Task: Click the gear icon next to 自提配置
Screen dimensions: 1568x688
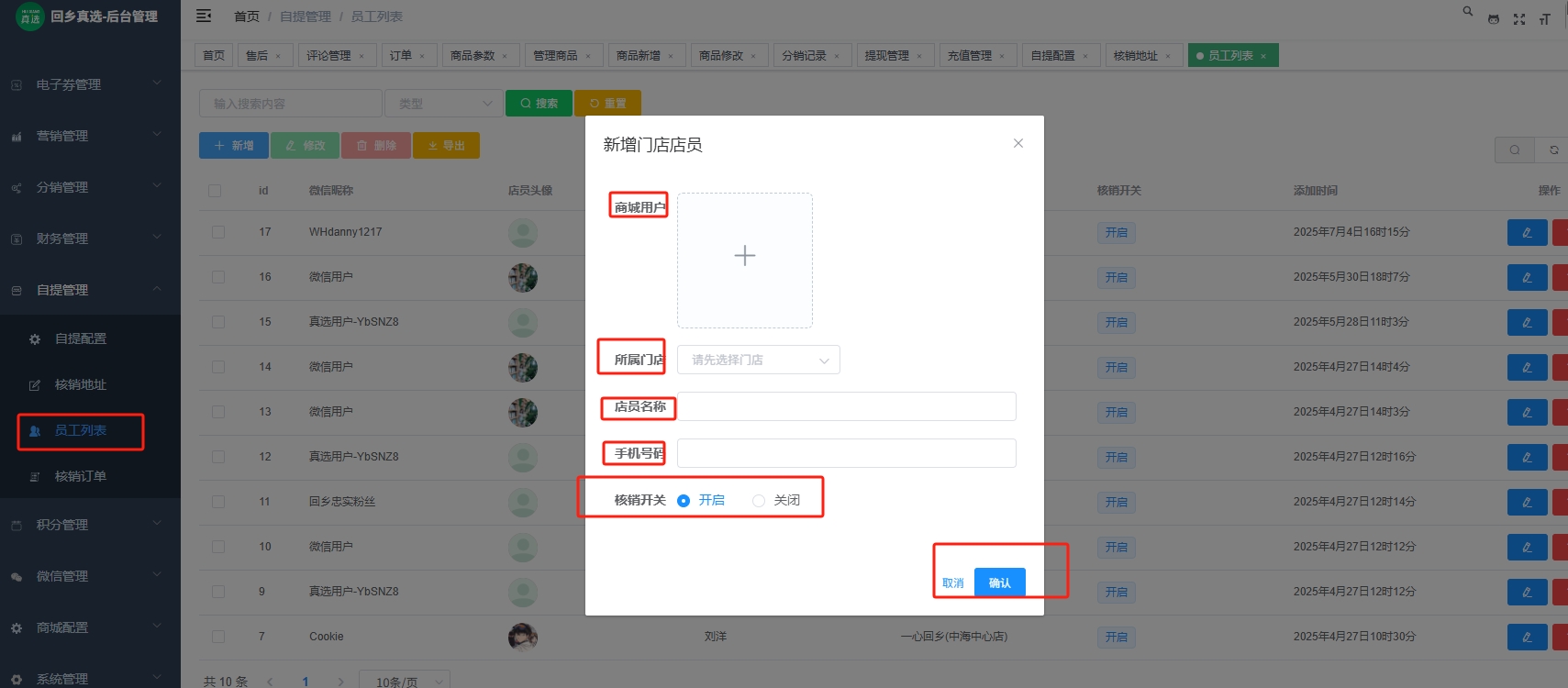Action: (x=35, y=339)
